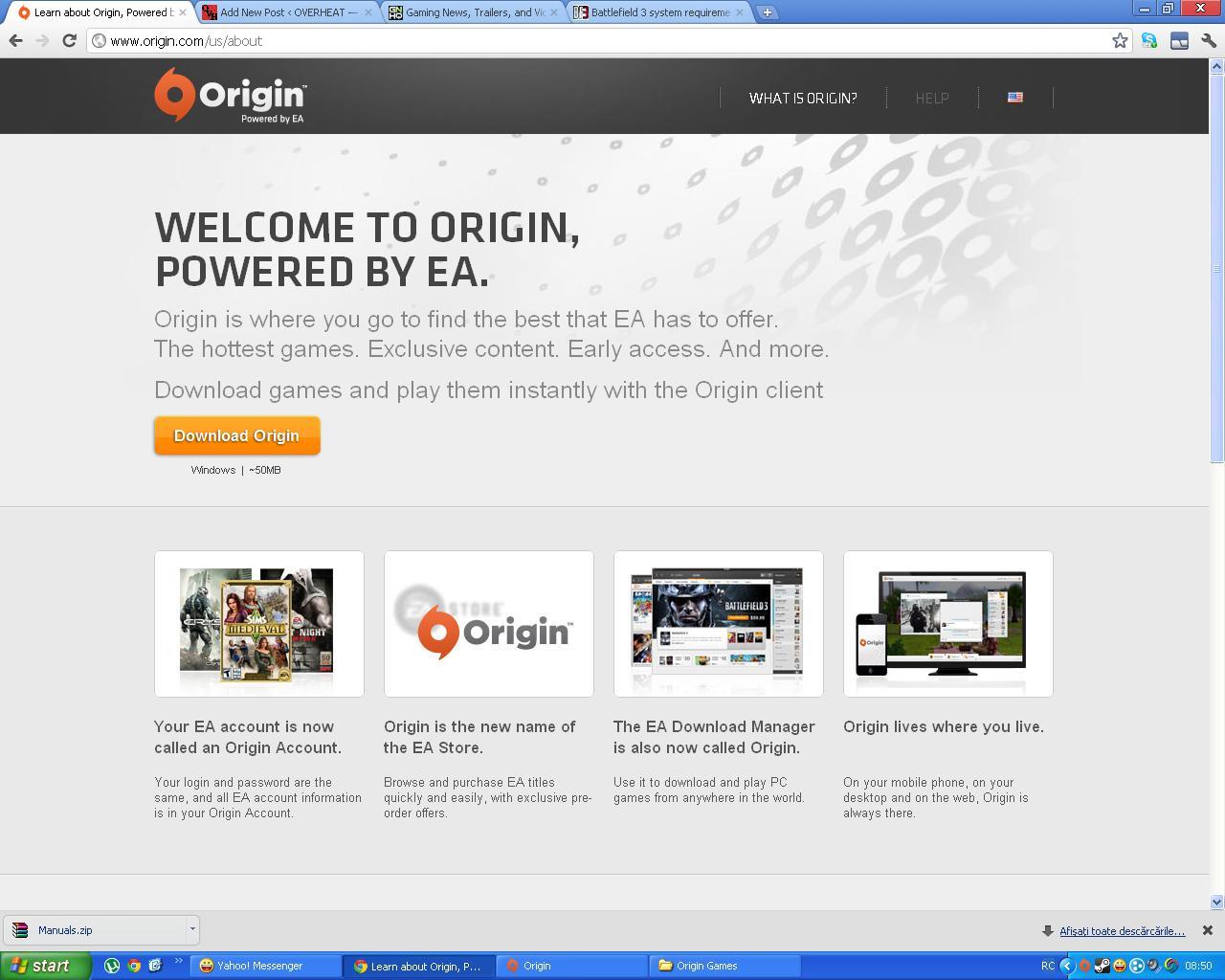This screenshot has width=1225, height=980.
Task: Expand hidden system tray icons arrow
Action: (1067, 966)
